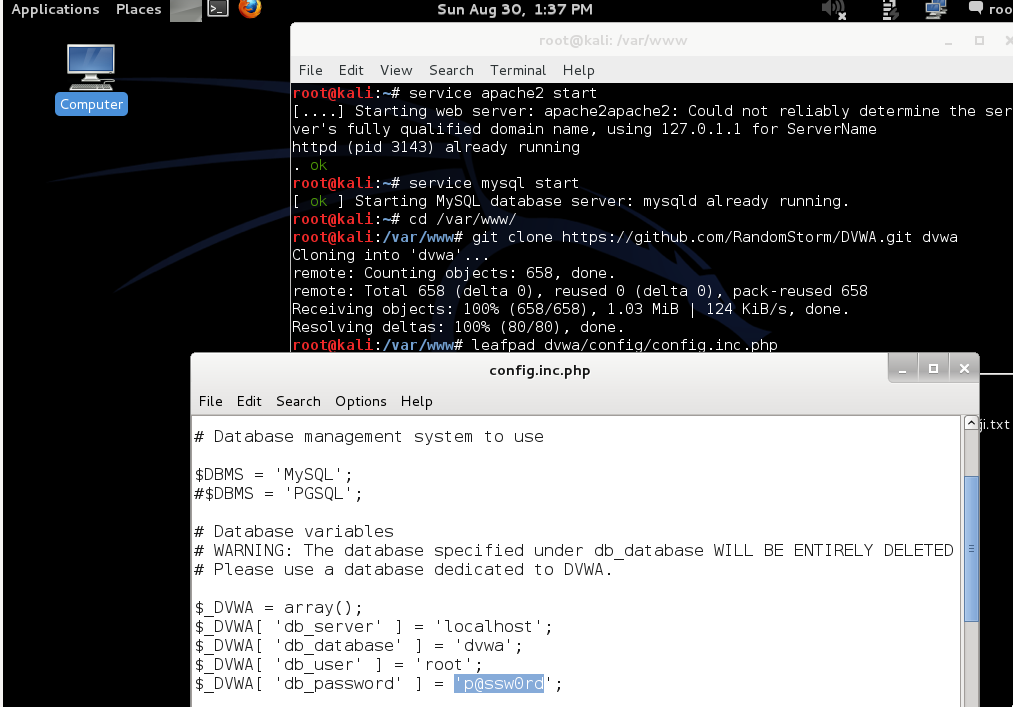Click the muted volume speaker icon
The height and width of the screenshot is (707, 1013).
coord(833,10)
